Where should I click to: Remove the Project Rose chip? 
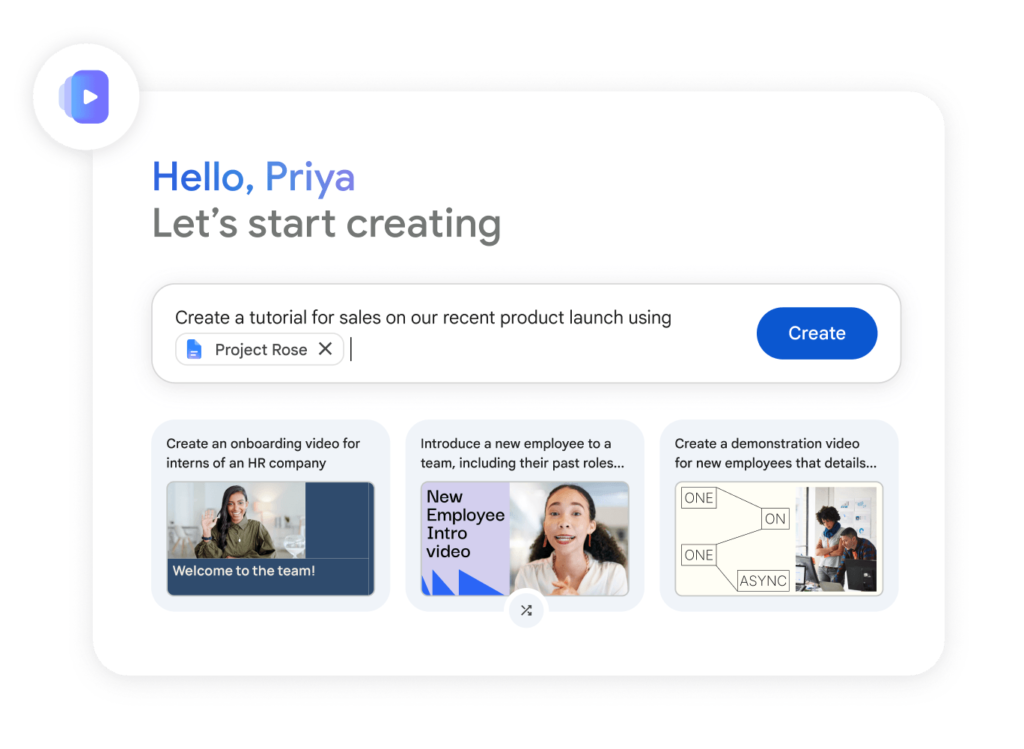325,349
